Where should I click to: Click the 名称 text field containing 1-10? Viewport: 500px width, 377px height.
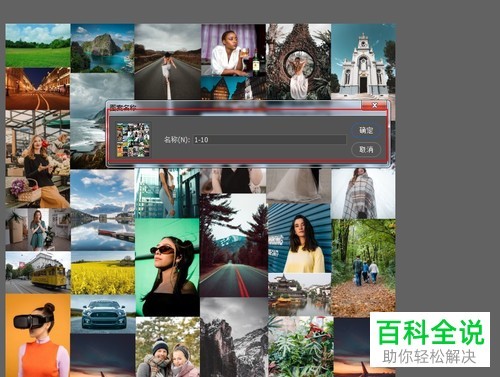click(x=269, y=140)
